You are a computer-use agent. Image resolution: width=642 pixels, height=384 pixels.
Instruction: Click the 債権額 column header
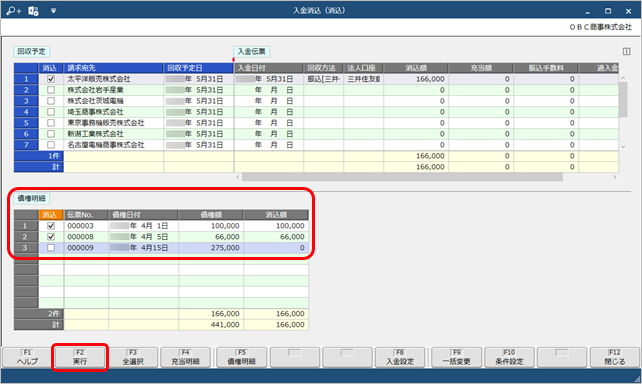(x=211, y=215)
